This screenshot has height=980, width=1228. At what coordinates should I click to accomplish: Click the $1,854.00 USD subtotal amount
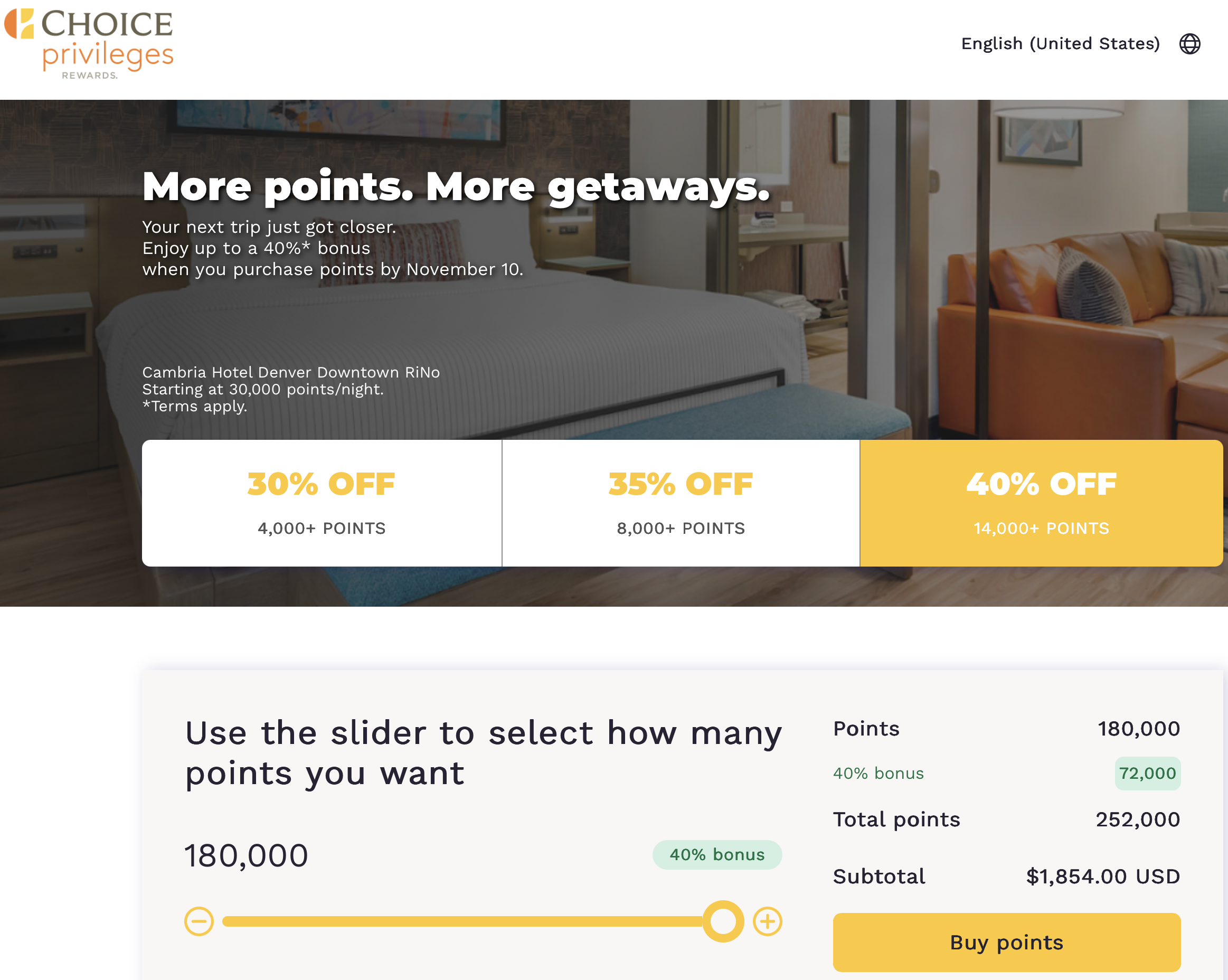[1103, 877]
